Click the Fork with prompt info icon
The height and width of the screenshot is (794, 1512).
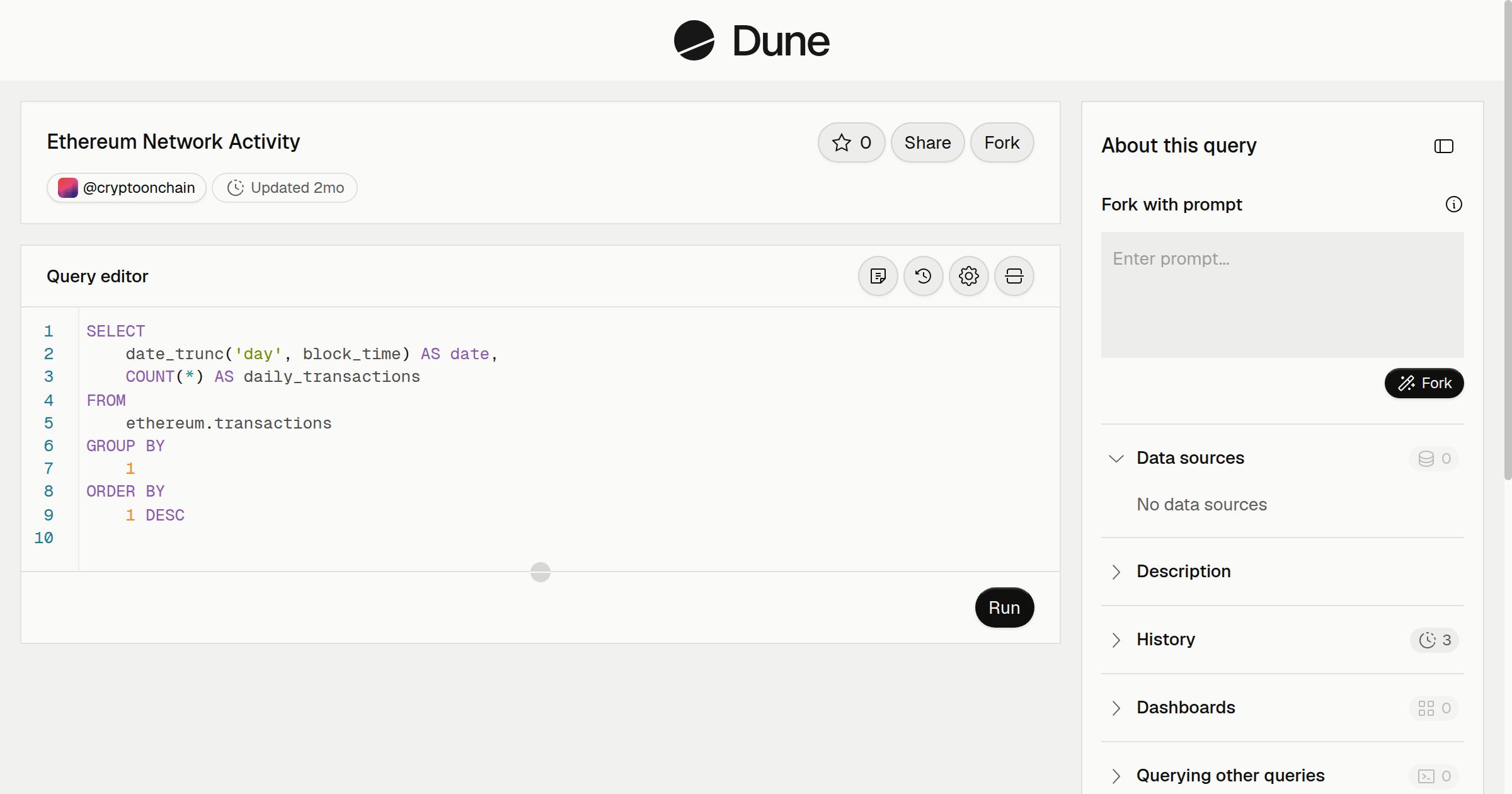(x=1453, y=204)
